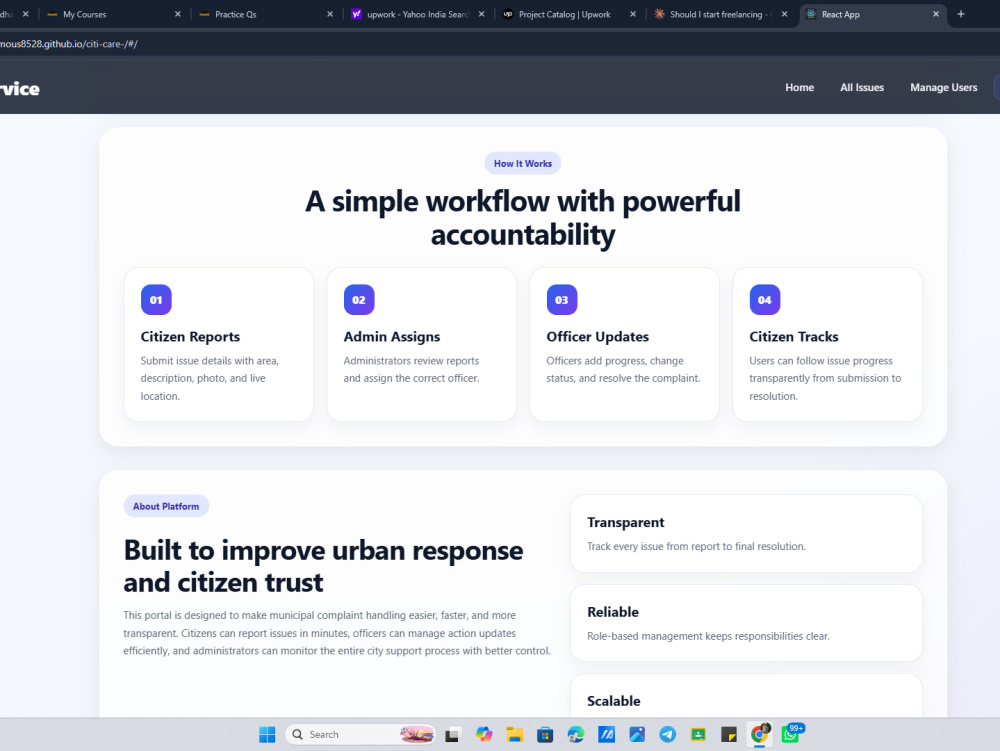1000x751 pixels.
Task: Click 'Officers add progress, change status' description
Action: (623, 370)
